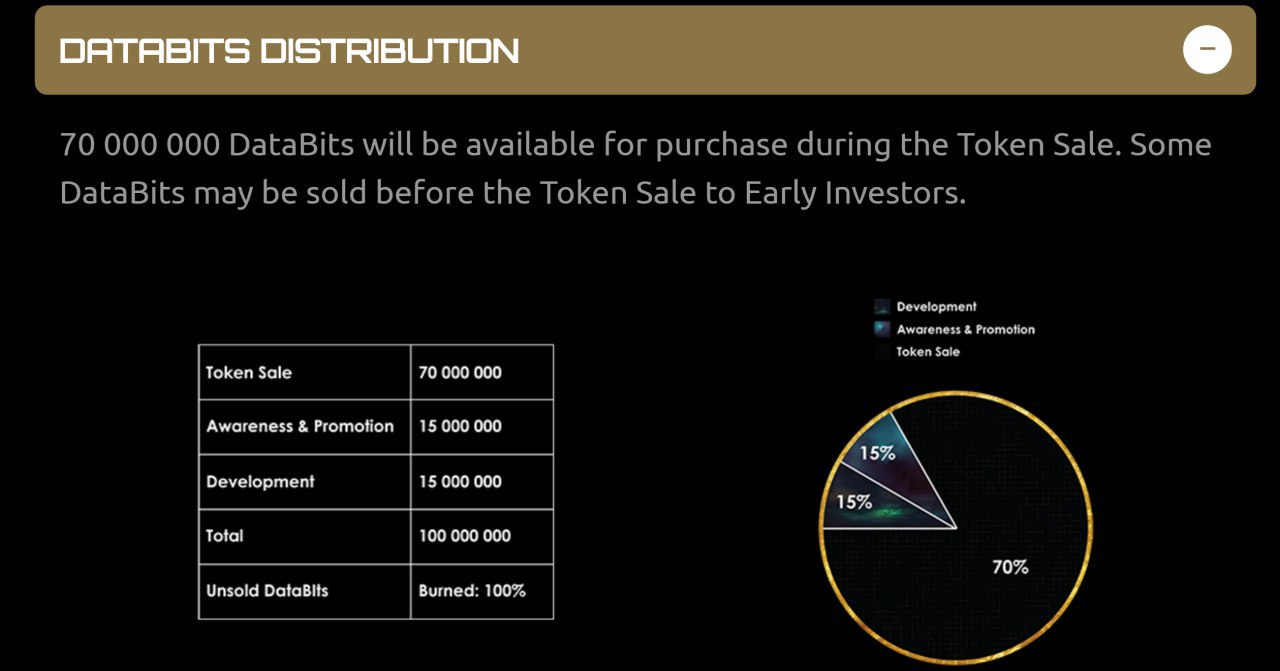Image resolution: width=1280 pixels, height=671 pixels.
Task: Click the Burned: 100% cell
Action: click(482, 591)
